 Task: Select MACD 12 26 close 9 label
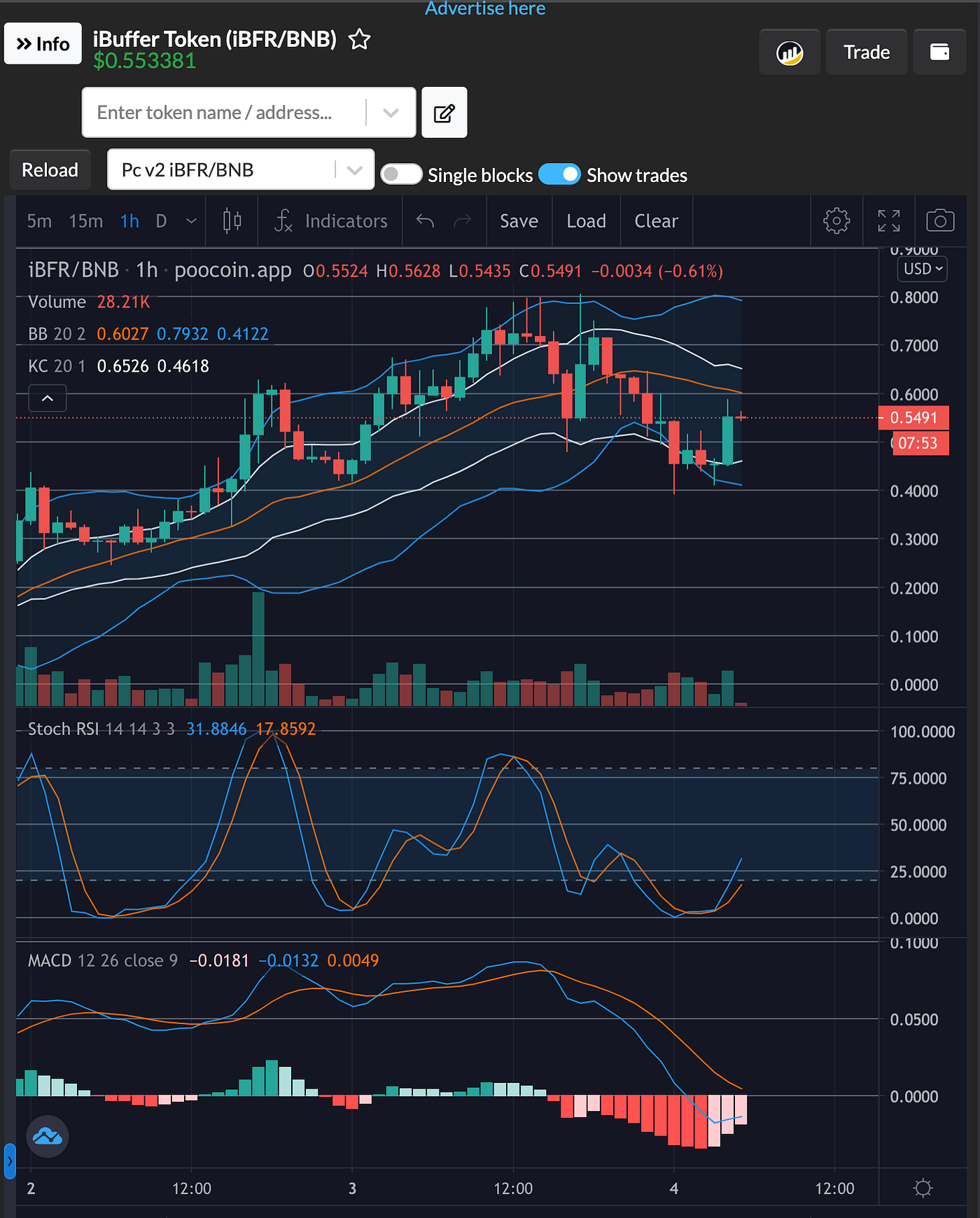[x=102, y=960]
